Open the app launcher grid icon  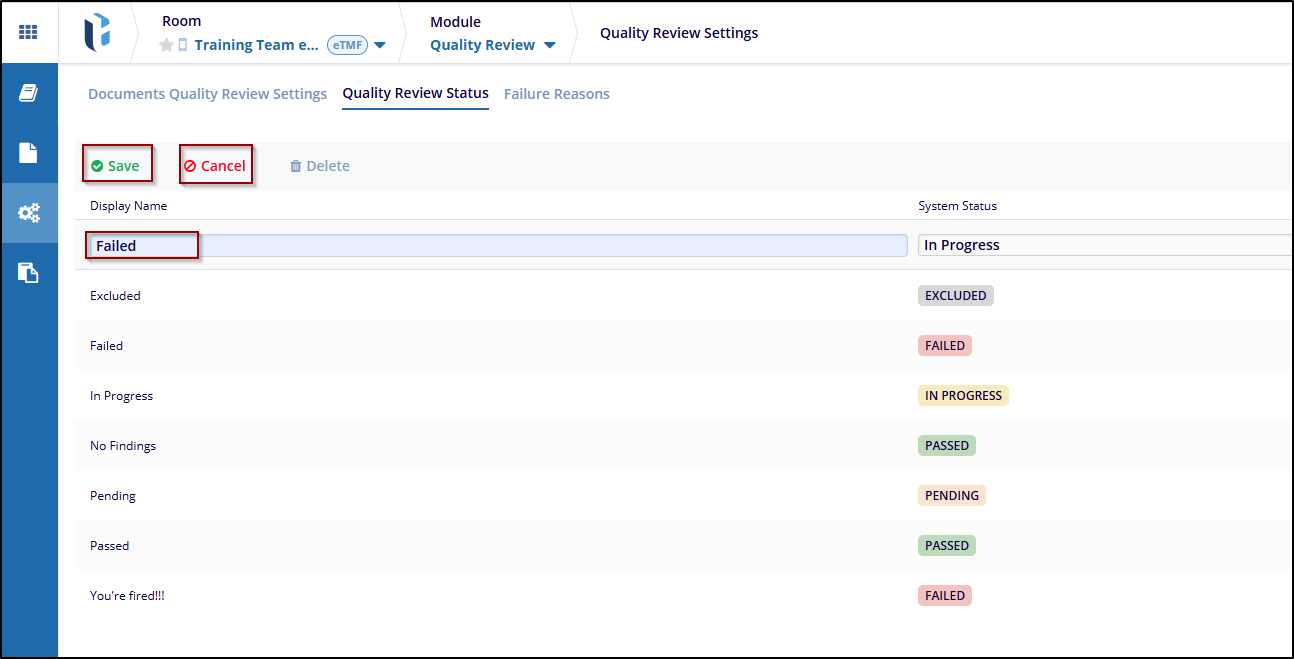click(28, 32)
